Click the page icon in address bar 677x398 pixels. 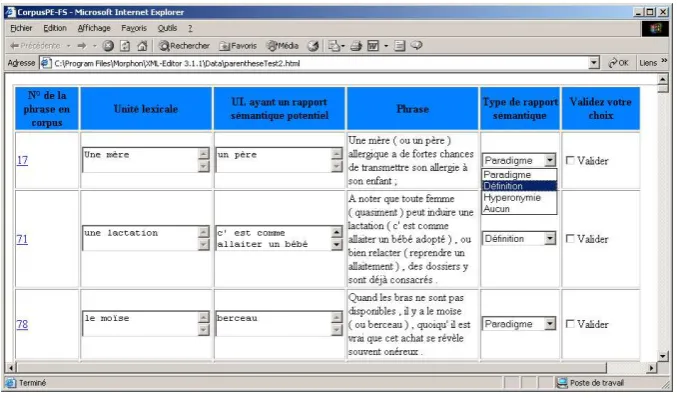pyautogui.click(x=45, y=63)
